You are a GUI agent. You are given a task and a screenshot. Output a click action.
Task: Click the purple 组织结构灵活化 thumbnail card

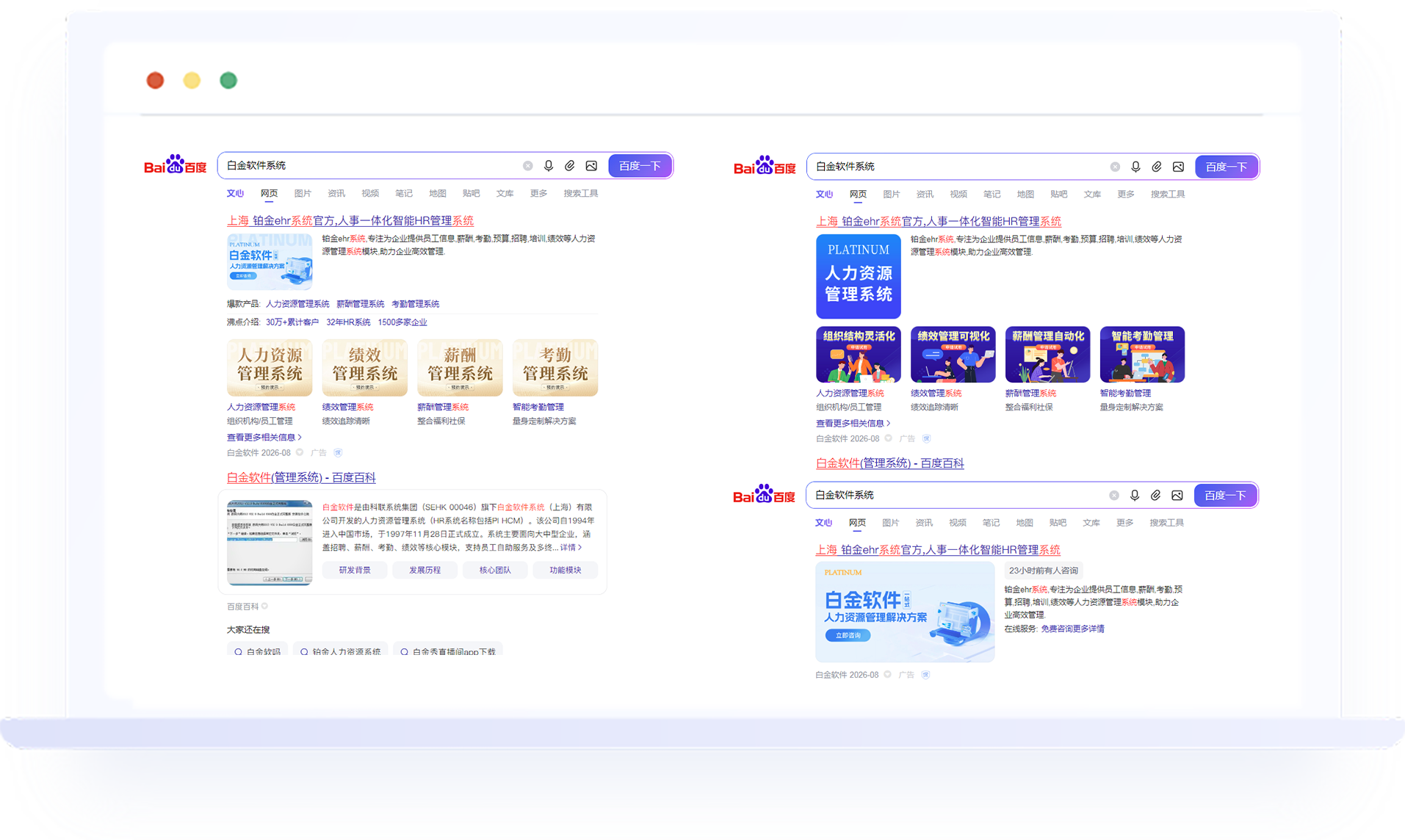click(x=859, y=355)
